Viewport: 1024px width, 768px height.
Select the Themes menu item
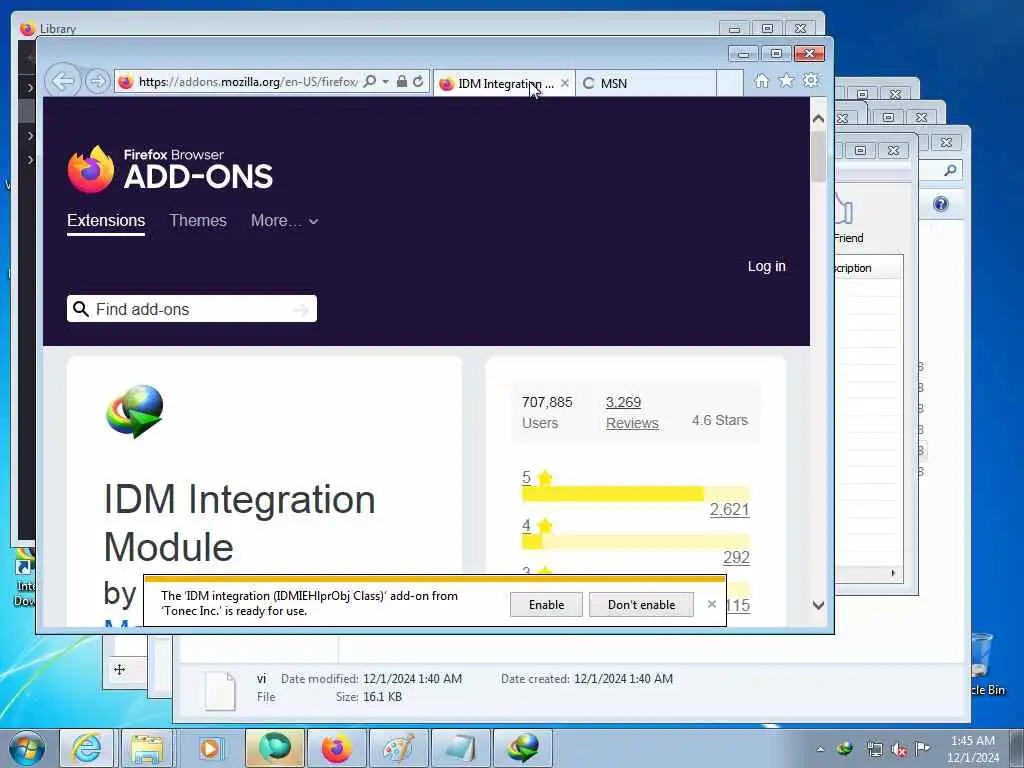click(x=198, y=221)
